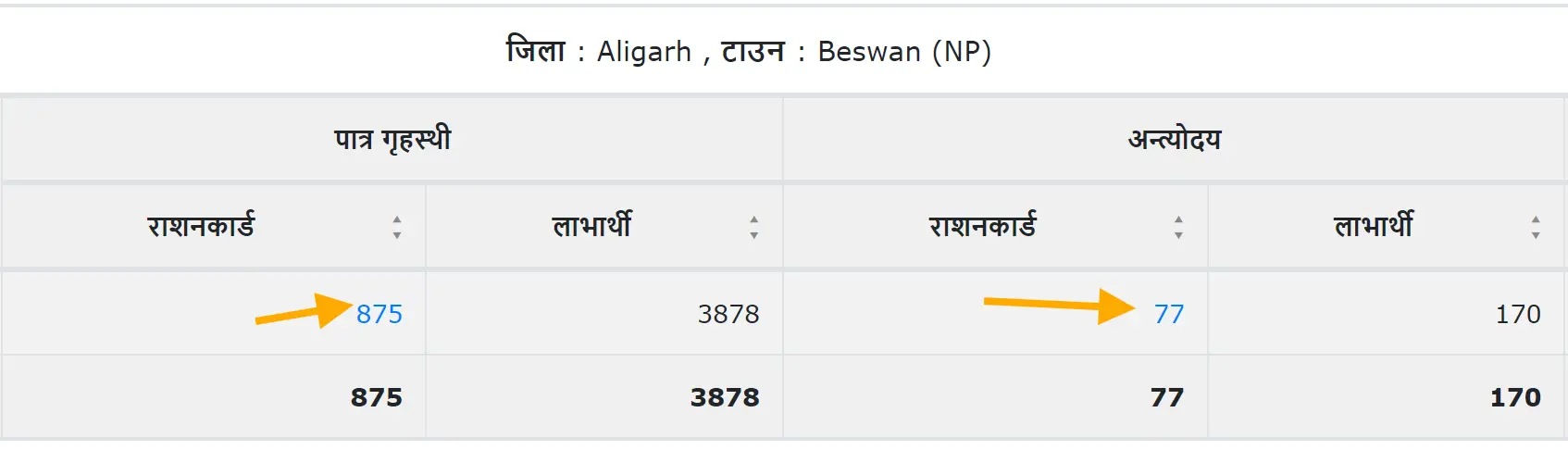1568x450 pixels.
Task: Click the पात्र गृहस्थी group header
Action: click(x=392, y=140)
